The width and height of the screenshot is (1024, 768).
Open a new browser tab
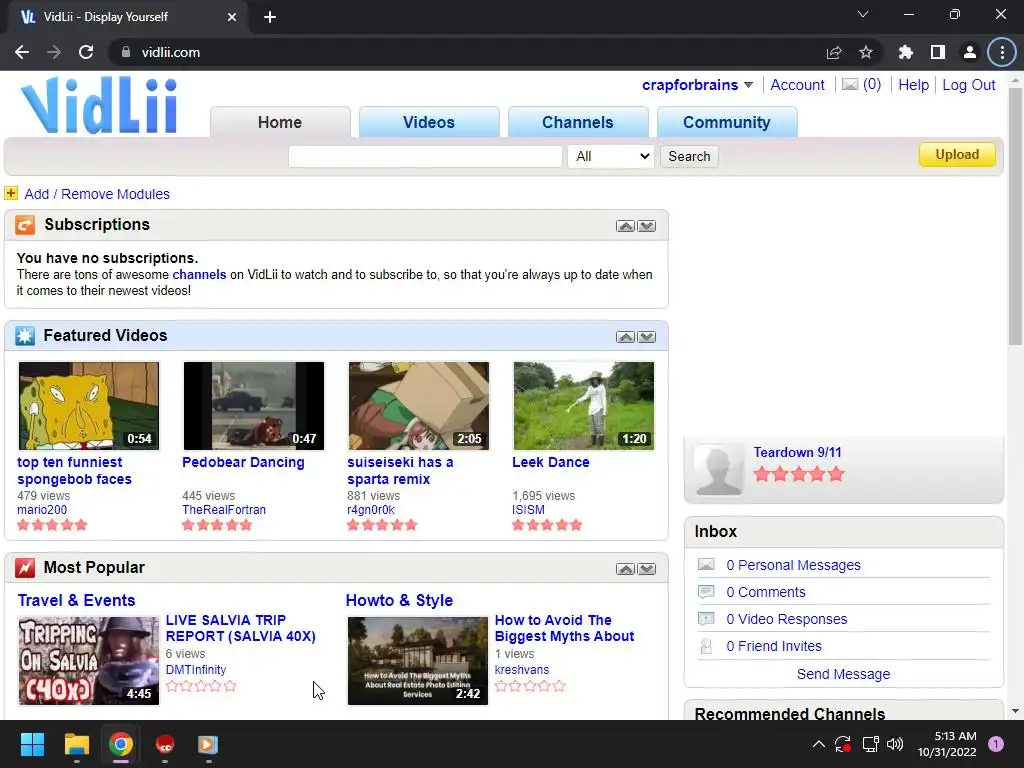(x=270, y=17)
